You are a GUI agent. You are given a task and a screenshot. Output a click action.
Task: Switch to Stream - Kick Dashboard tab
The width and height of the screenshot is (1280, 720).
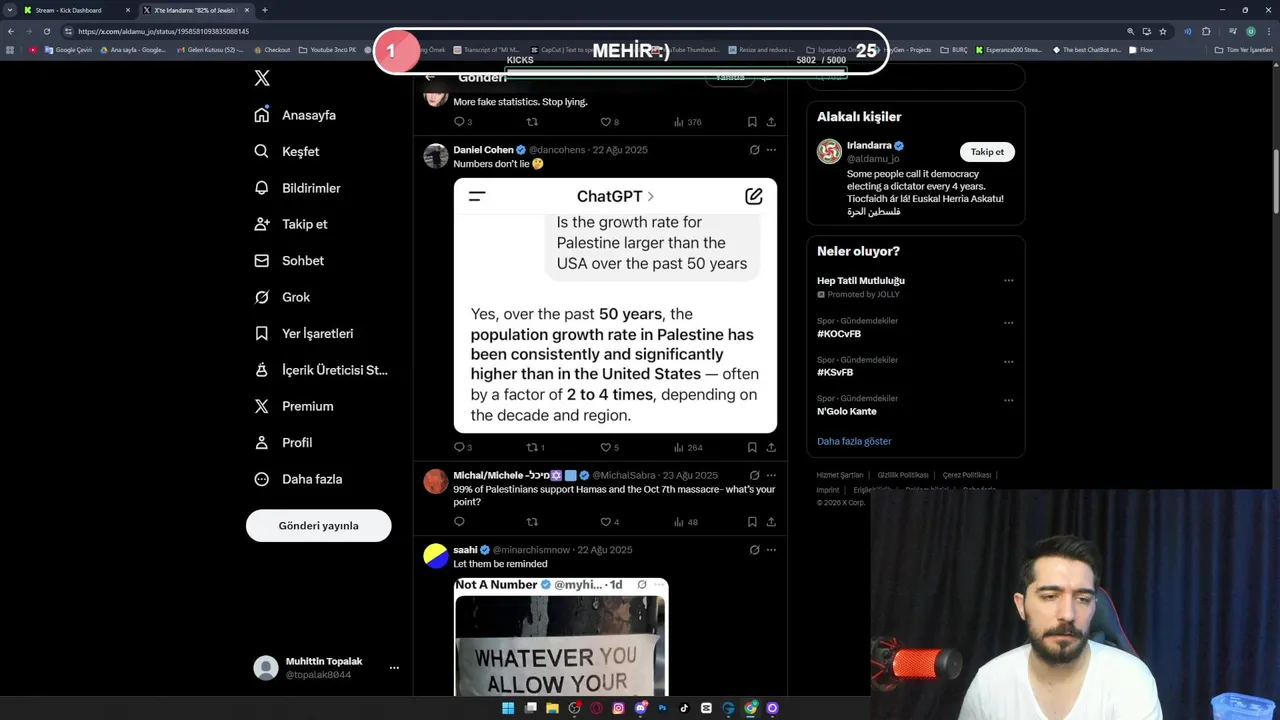pyautogui.click(x=77, y=10)
